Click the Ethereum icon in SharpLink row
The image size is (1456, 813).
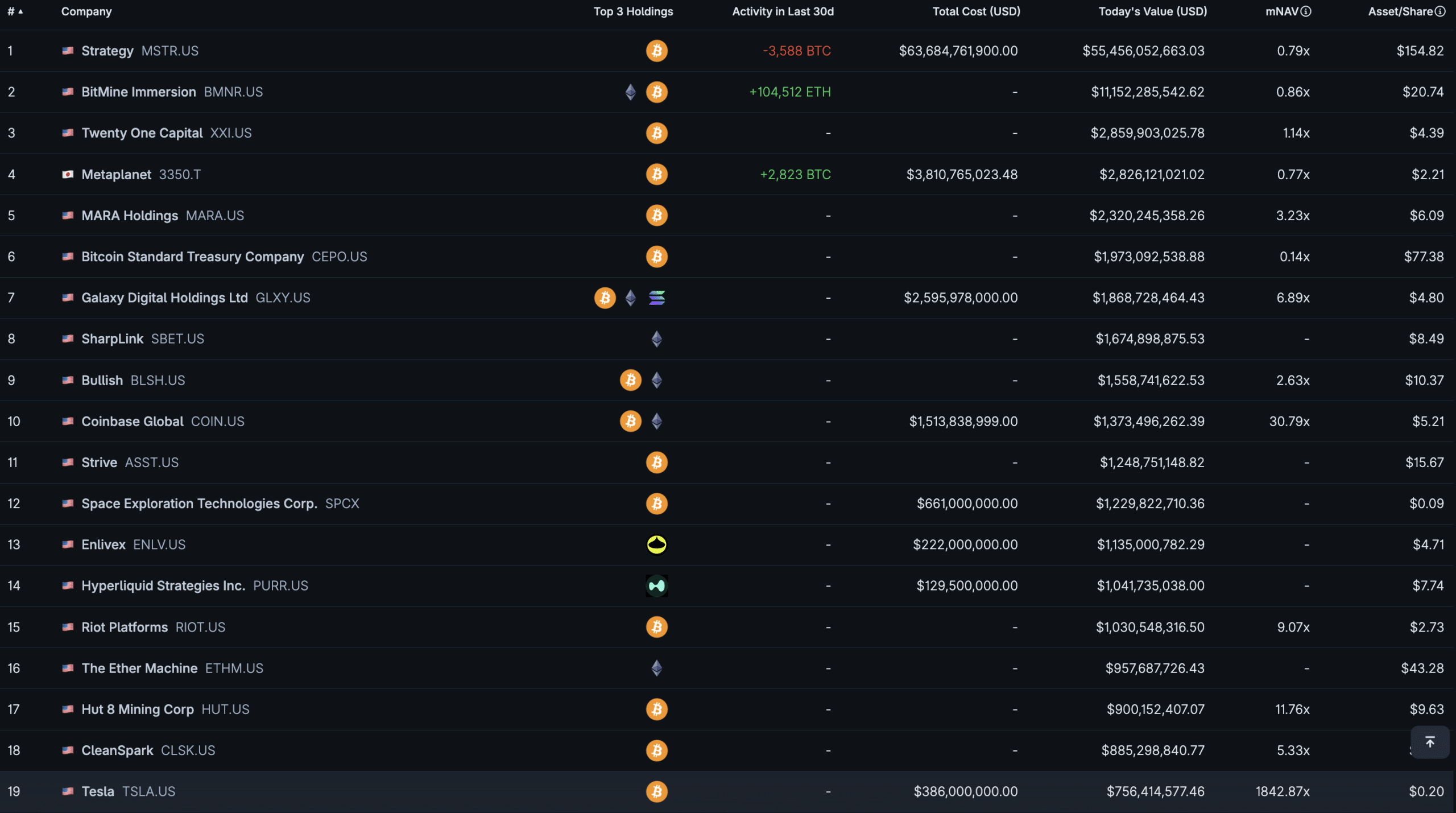[656, 339]
